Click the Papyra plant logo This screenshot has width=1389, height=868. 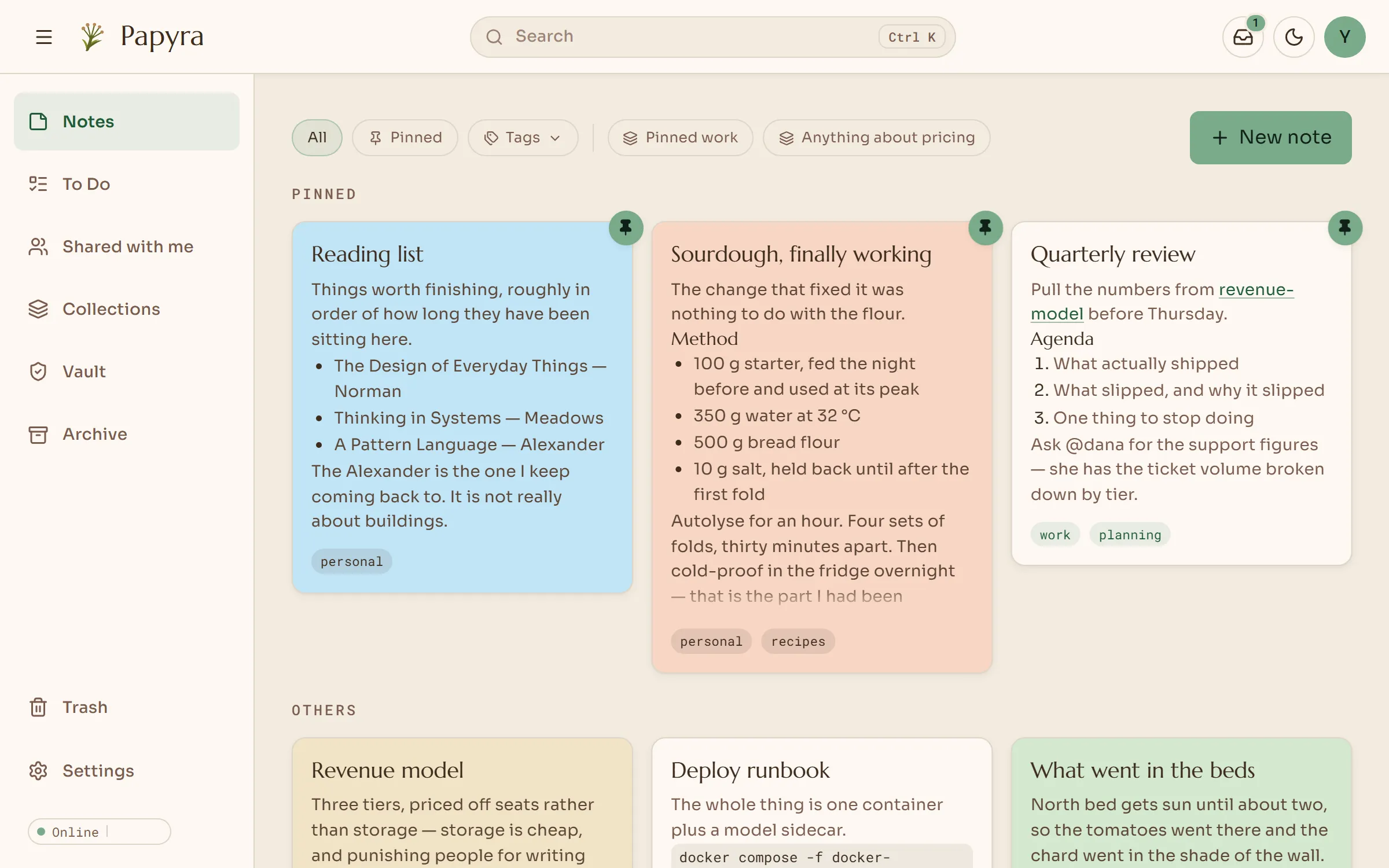coord(91,37)
